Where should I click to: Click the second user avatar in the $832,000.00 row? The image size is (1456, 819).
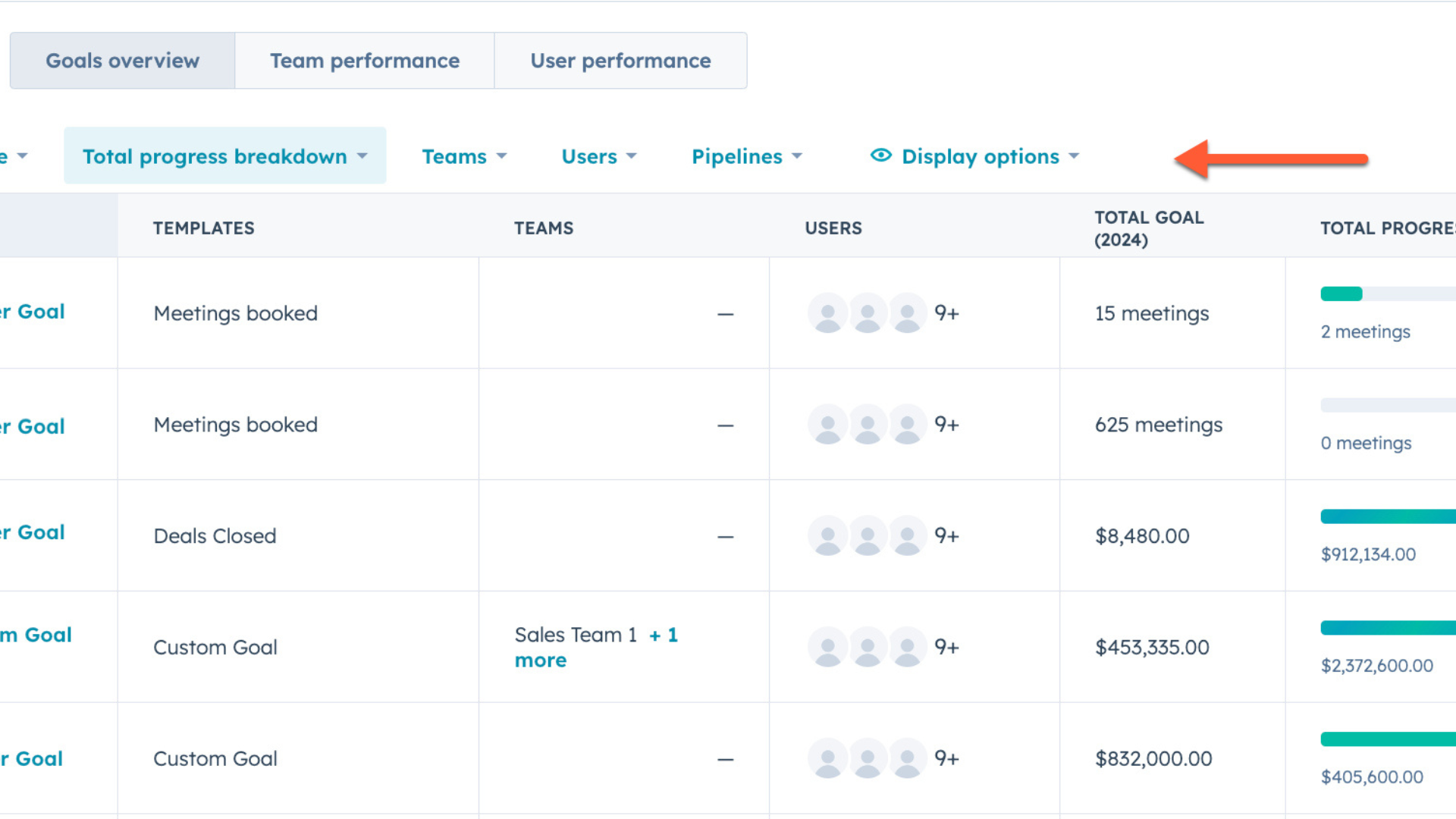coord(868,758)
